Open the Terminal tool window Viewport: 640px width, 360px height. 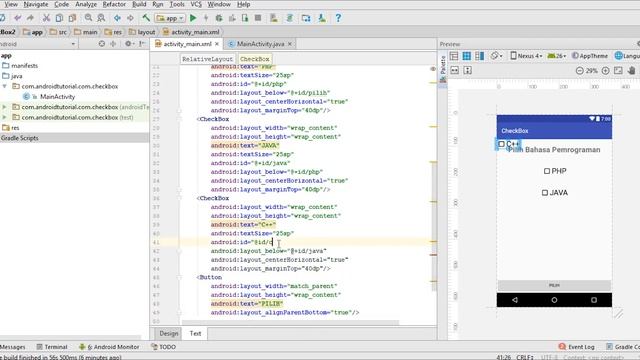pyautogui.click(x=52, y=347)
